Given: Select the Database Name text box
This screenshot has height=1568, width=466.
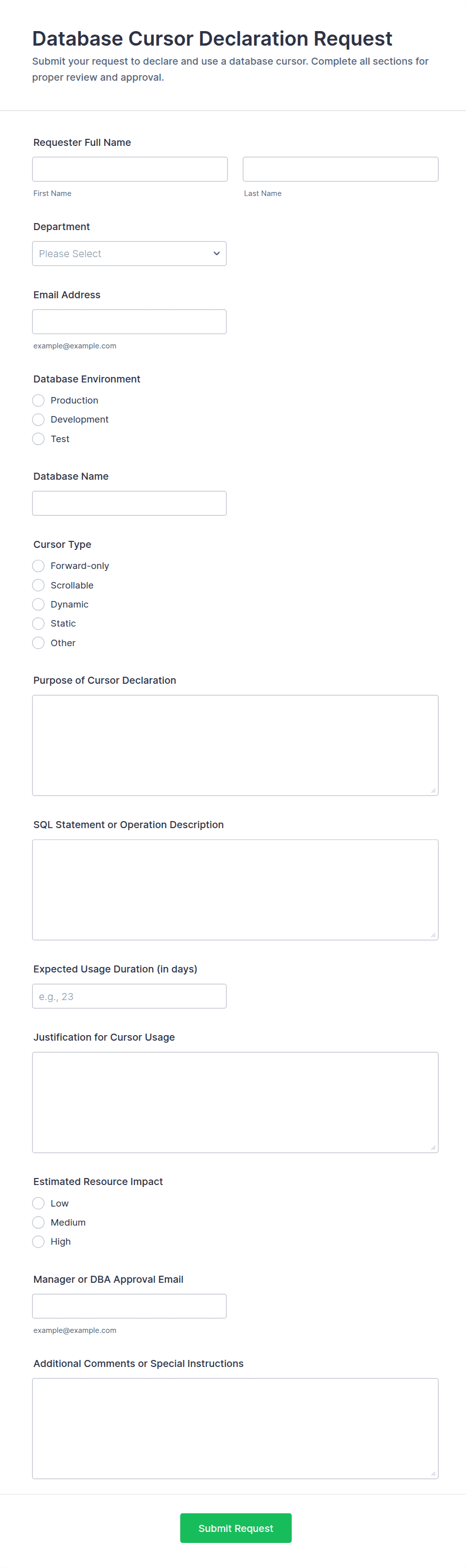Looking at the screenshot, I should point(129,503).
